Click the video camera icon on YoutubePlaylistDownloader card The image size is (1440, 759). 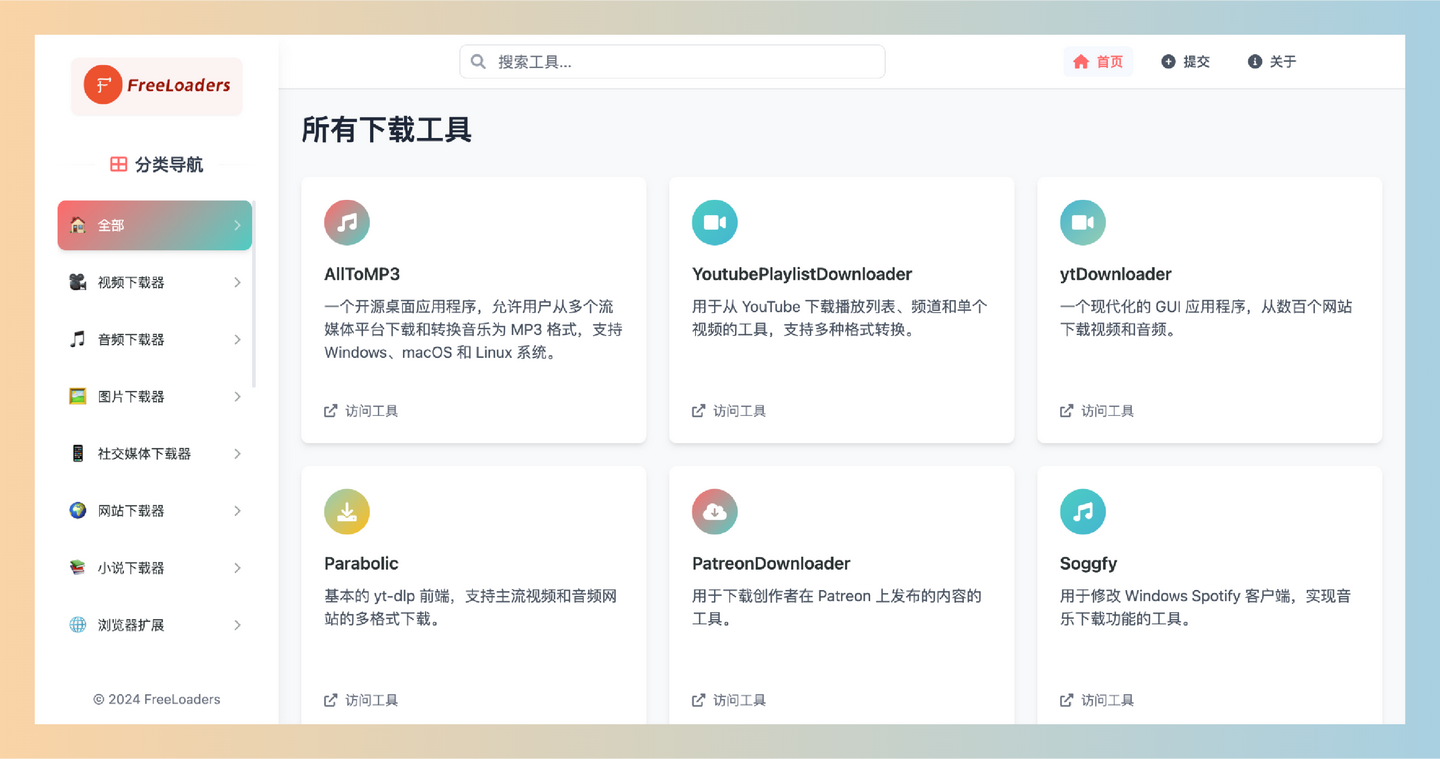coord(715,222)
